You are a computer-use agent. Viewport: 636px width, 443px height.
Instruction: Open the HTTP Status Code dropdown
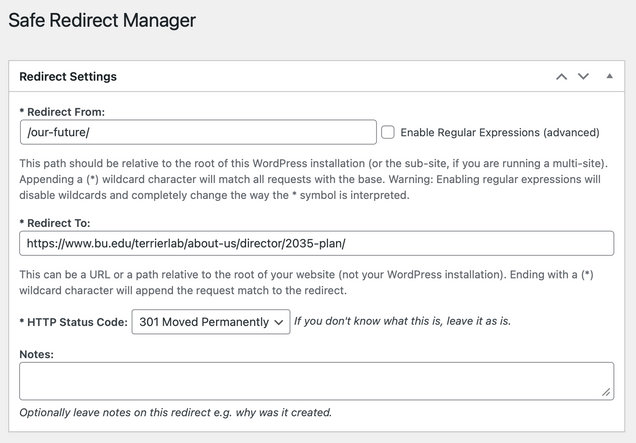pos(211,322)
